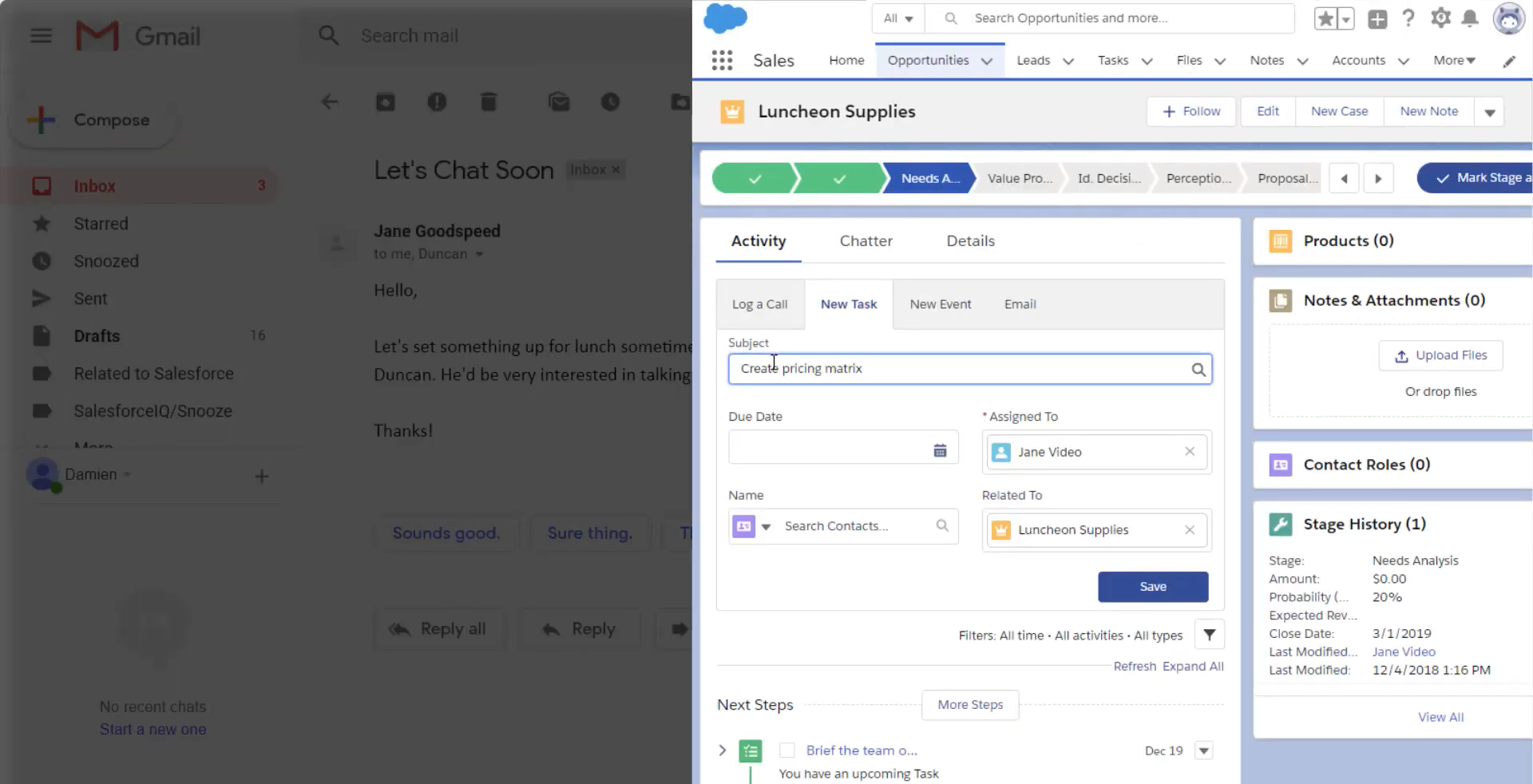Remove Luncheon Supplies from Related To
Viewport: 1533px width, 784px height.
(x=1190, y=530)
